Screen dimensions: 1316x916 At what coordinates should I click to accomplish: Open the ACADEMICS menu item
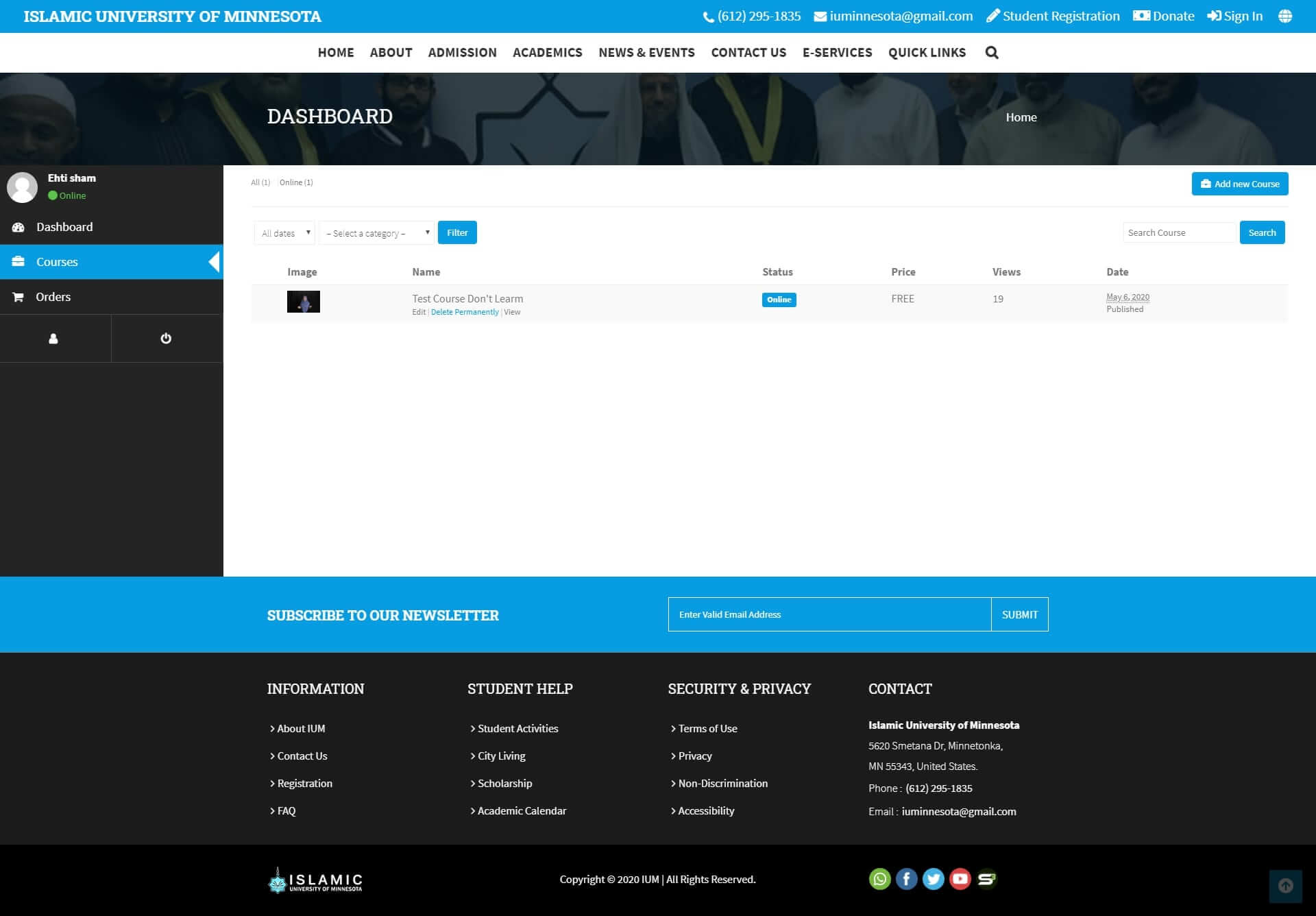[x=547, y=53]
